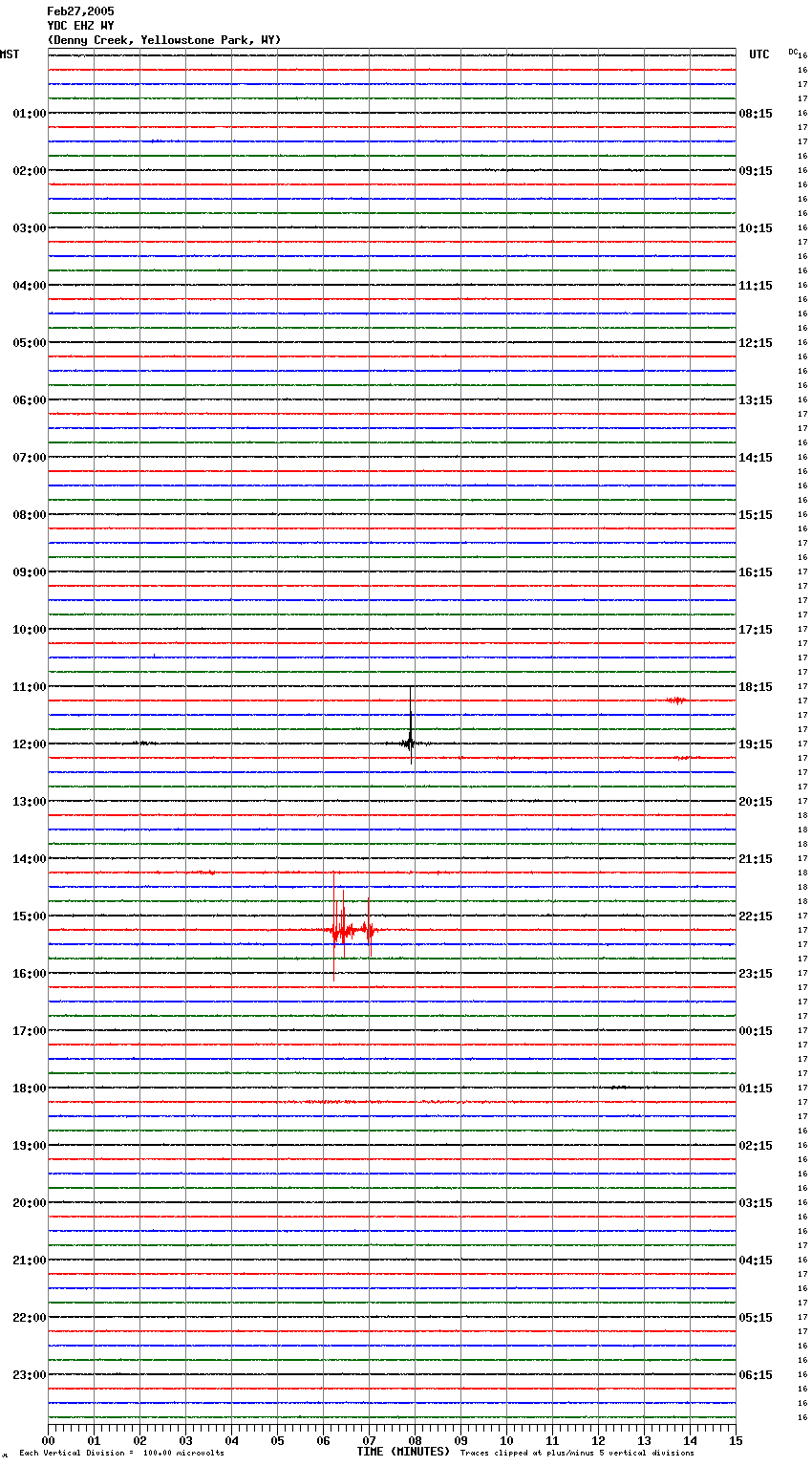Click the TIME (MINUTES) axis title
The image size is (812, 1466).
point(403,1452)
